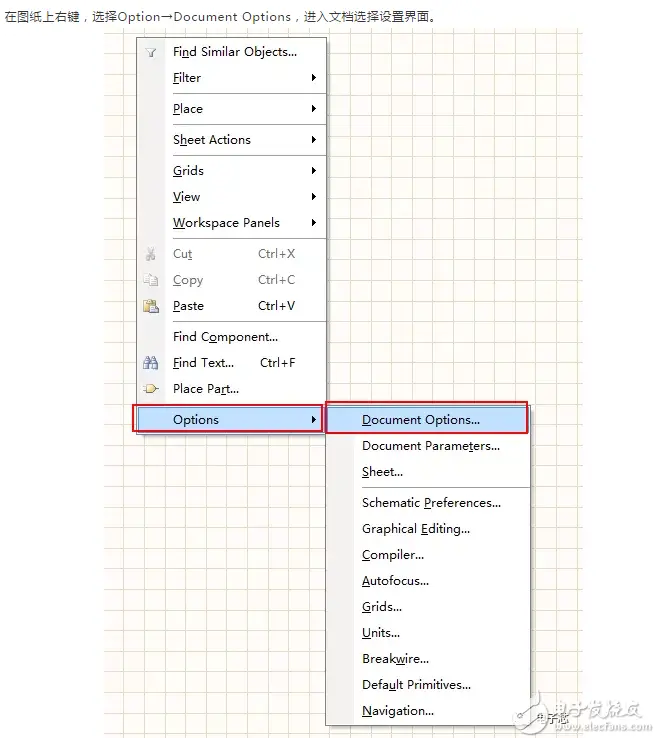Choose Place Part from the menu

232,389
